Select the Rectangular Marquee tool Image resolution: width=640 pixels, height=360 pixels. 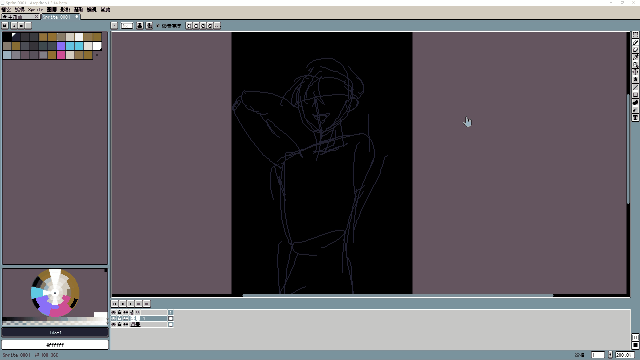(635, 35)
